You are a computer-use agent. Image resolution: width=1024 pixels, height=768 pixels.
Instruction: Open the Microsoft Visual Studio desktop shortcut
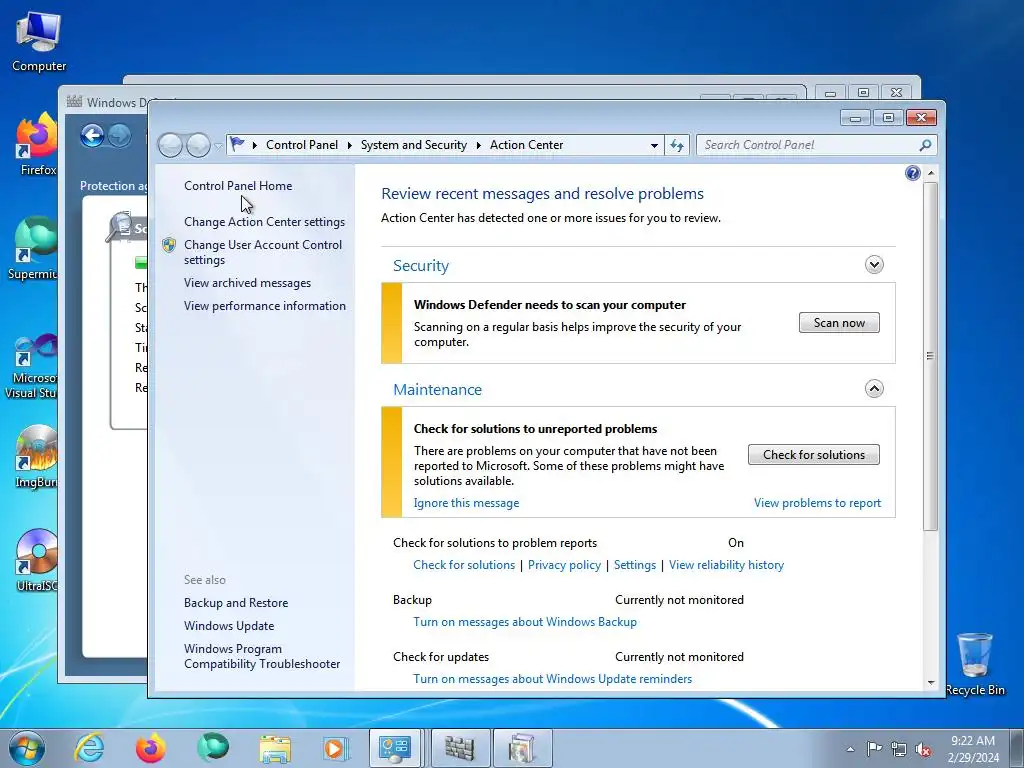pyautogui.click(x=31, y=366)
